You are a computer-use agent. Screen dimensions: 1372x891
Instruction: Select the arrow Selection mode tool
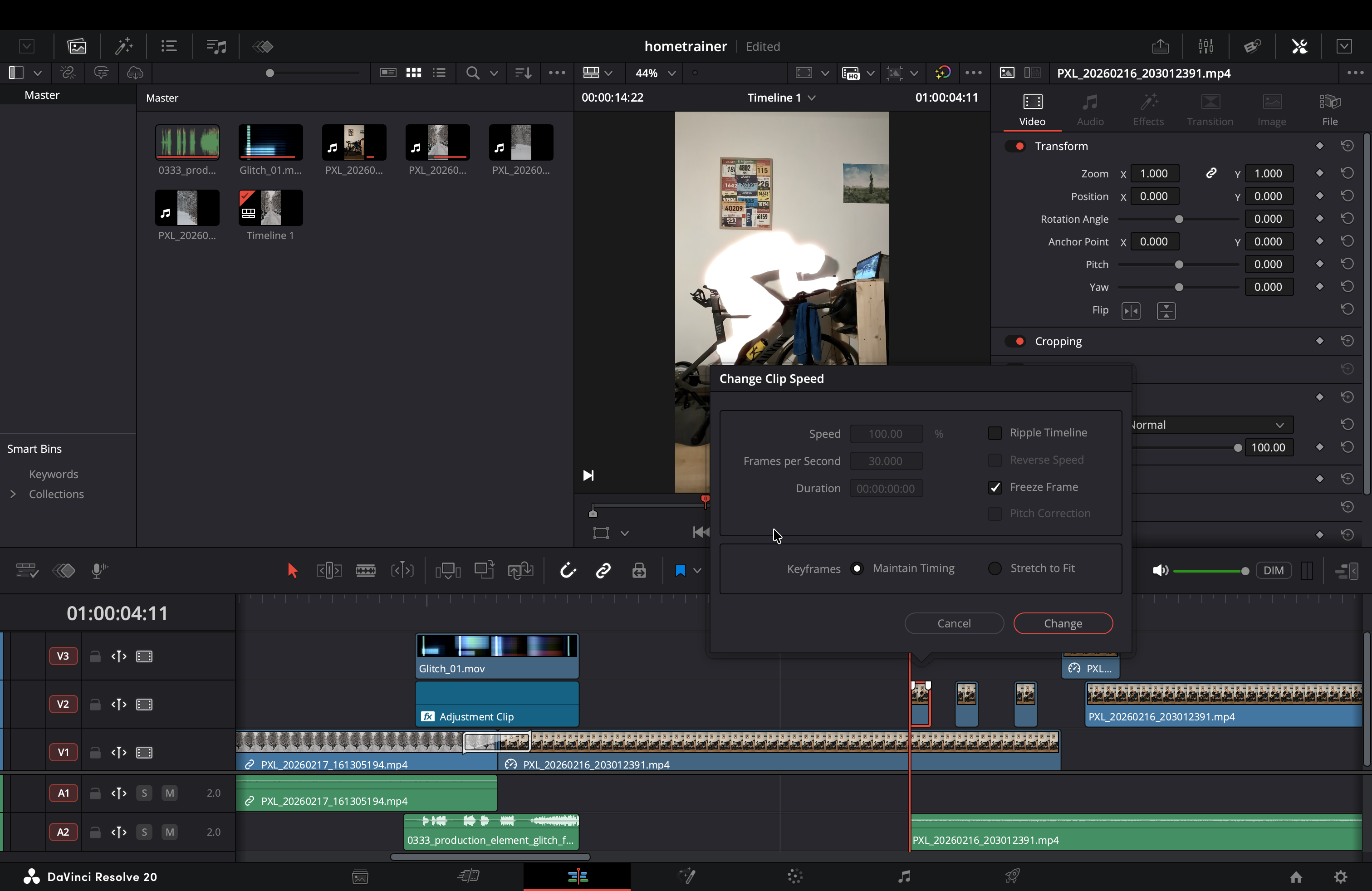coord(292,570)
